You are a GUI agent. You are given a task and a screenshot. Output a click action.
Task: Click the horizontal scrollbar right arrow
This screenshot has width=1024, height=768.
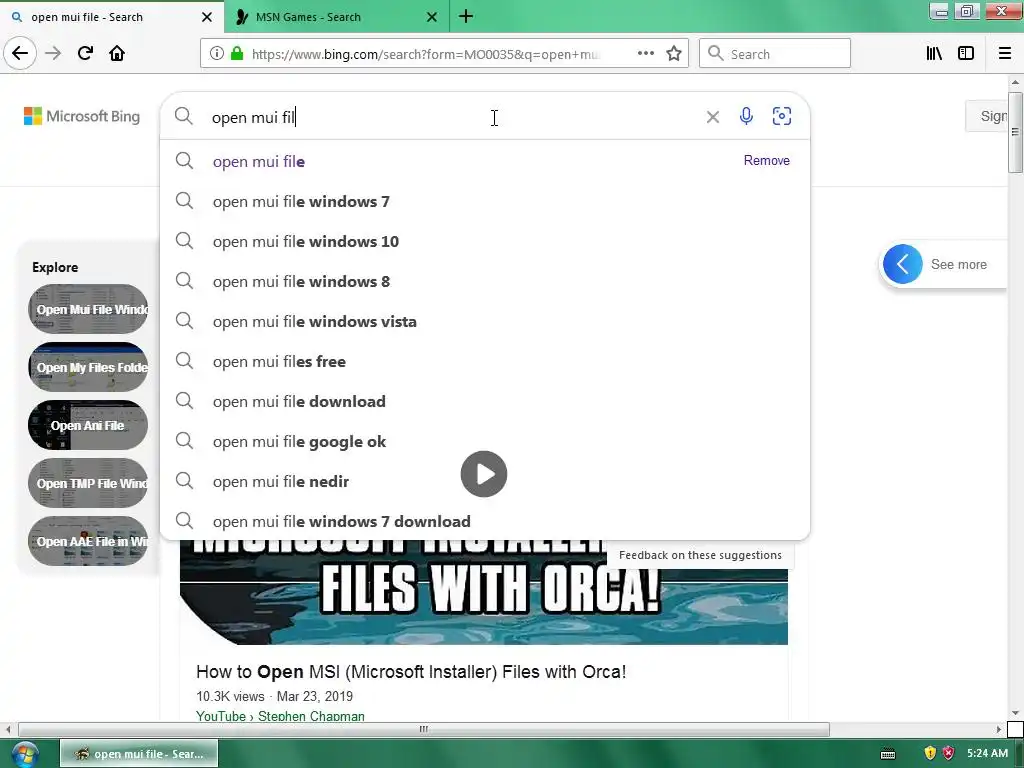(x=999, y=729)
